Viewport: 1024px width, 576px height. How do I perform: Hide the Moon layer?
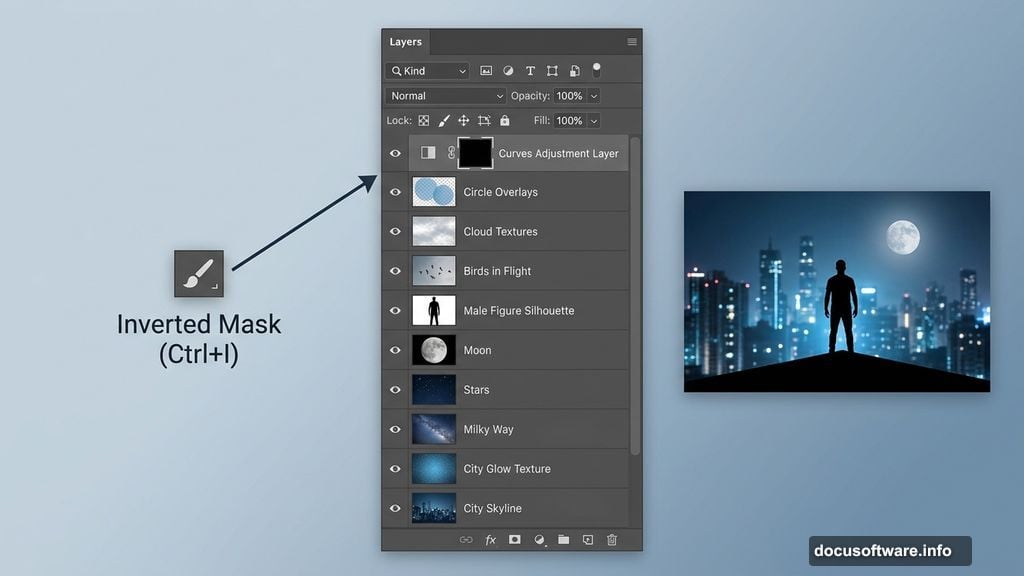[x=395, y=350]
